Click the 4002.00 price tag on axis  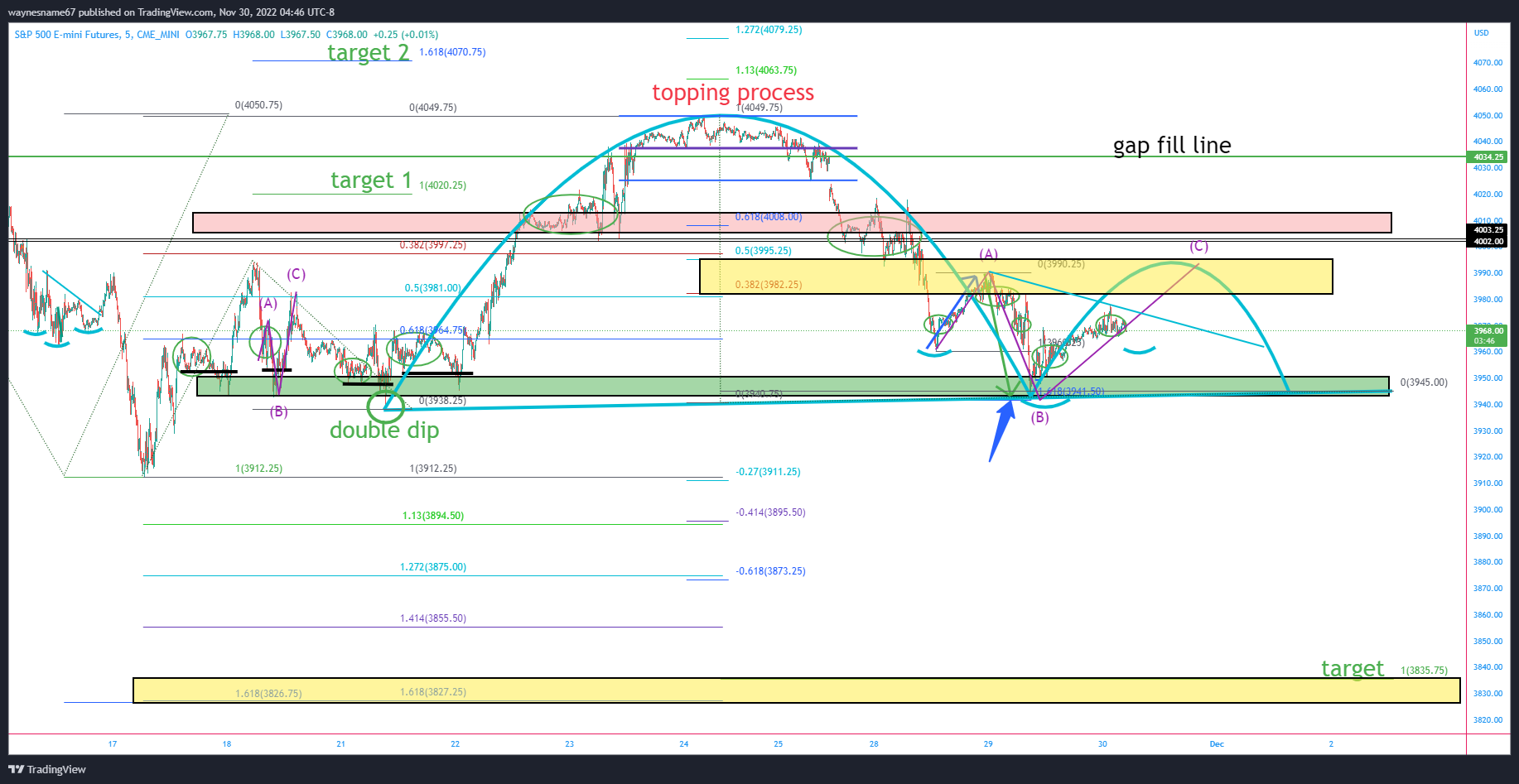point(1488,242)
